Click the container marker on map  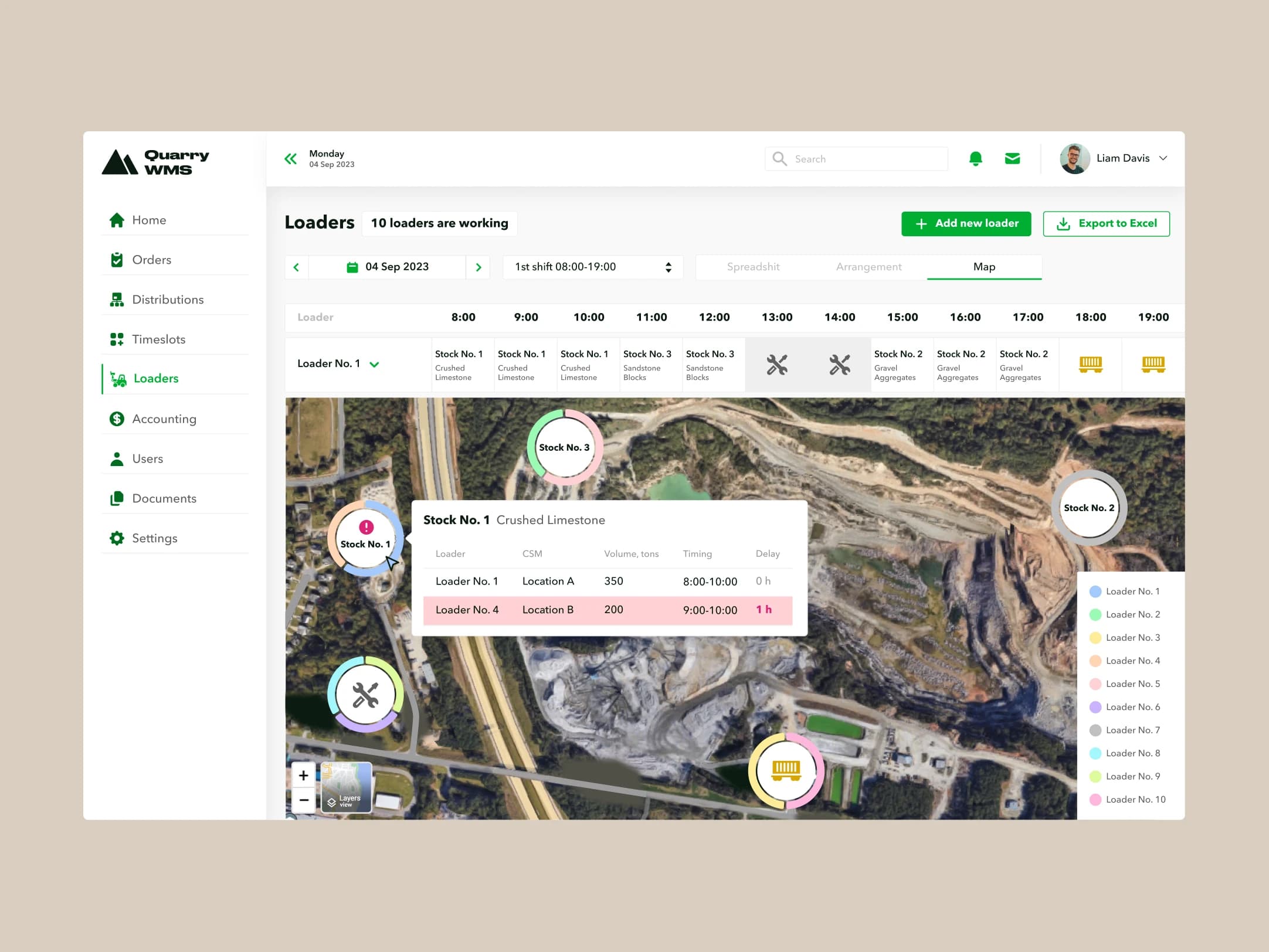click(x=786, y=771)
